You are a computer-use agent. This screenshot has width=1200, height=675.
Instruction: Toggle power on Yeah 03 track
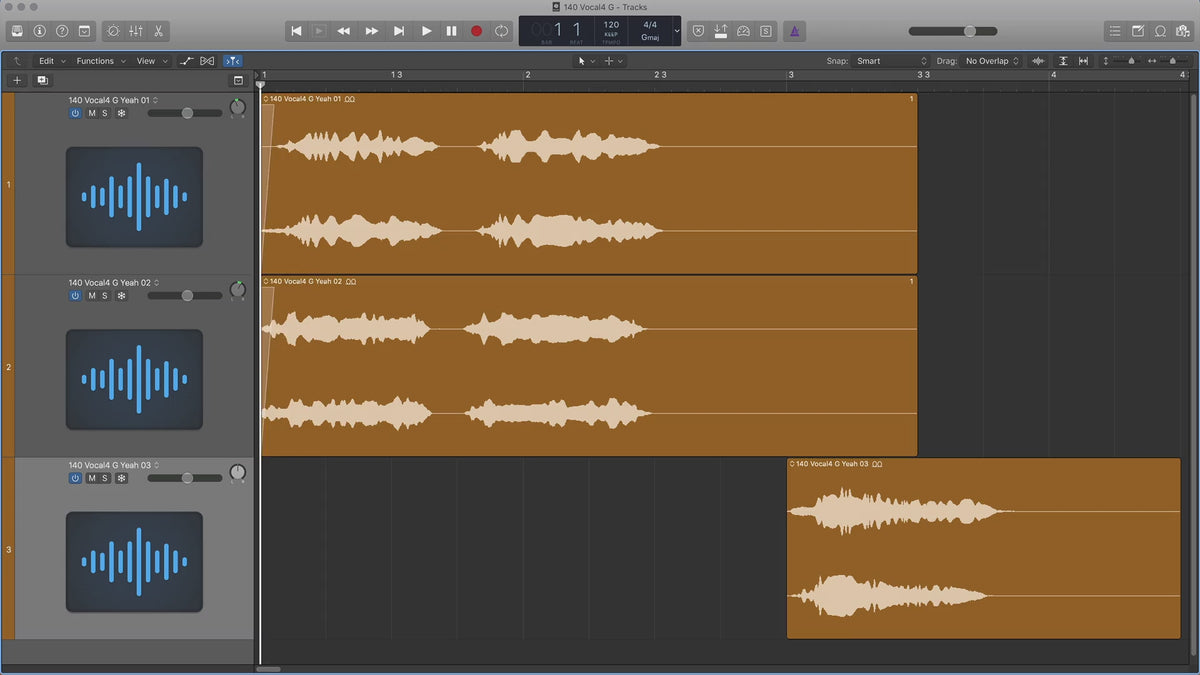pos(75,478)
